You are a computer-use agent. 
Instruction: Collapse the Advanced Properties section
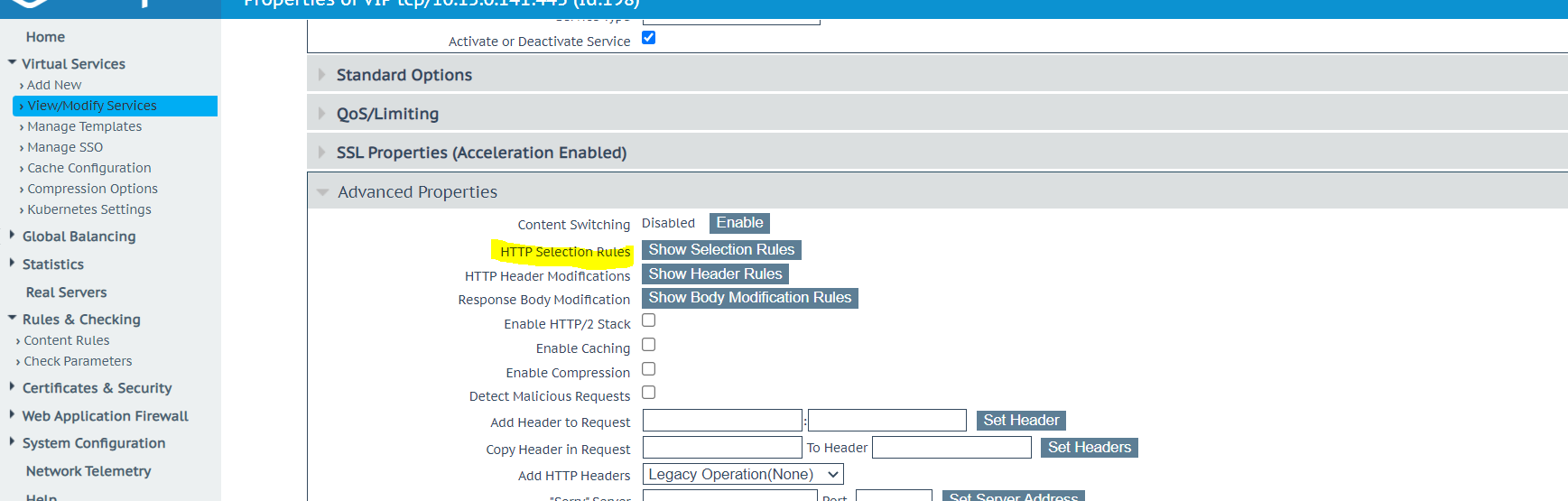(x=416, y=192)
